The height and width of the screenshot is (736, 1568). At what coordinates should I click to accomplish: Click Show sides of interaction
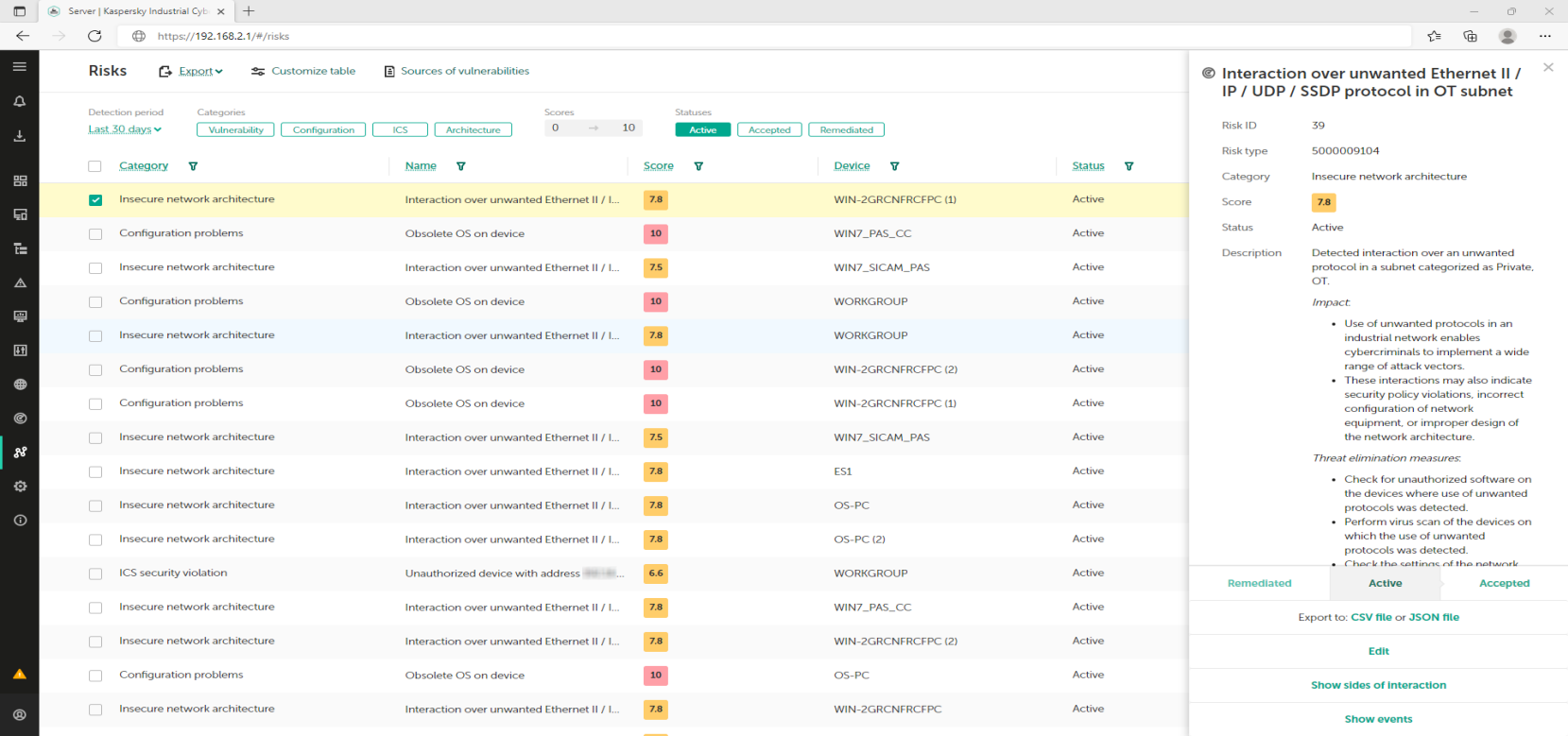coord(1378,686)
